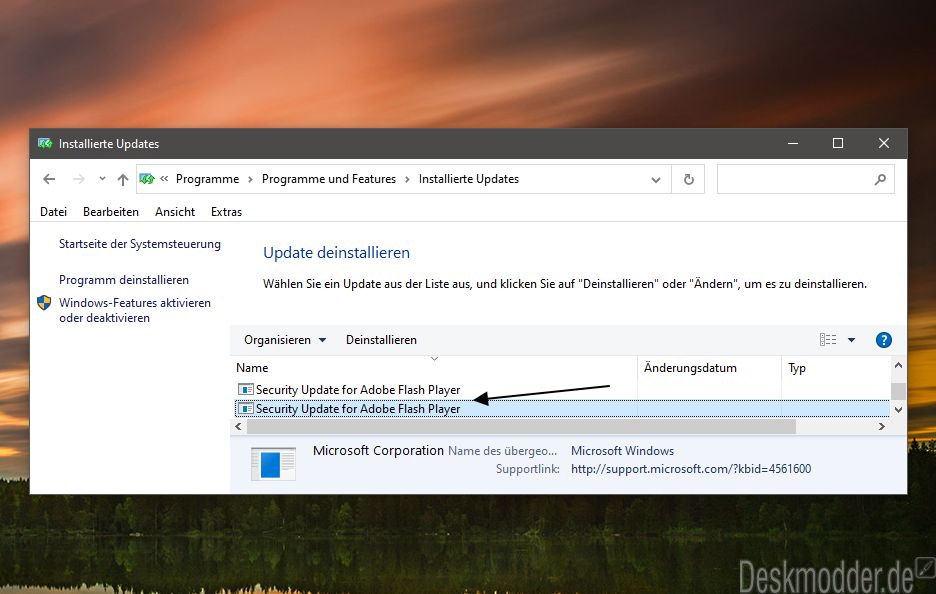The image size is (936, 594).
Task: Open the Datei menu
Action: point(53,212)
